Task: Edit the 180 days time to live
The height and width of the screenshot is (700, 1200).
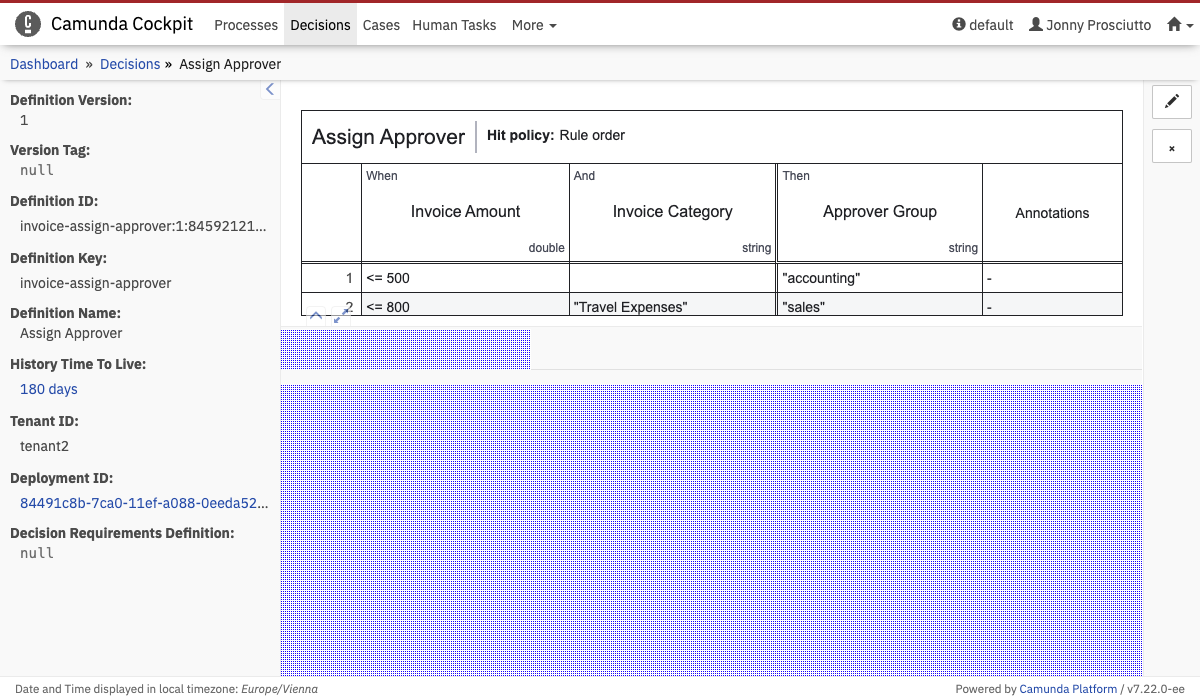Action: tap(49, 389)
